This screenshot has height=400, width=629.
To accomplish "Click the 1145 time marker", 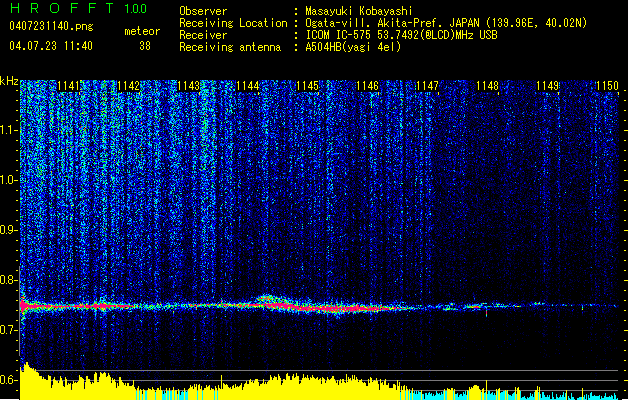I will [308, 86].
